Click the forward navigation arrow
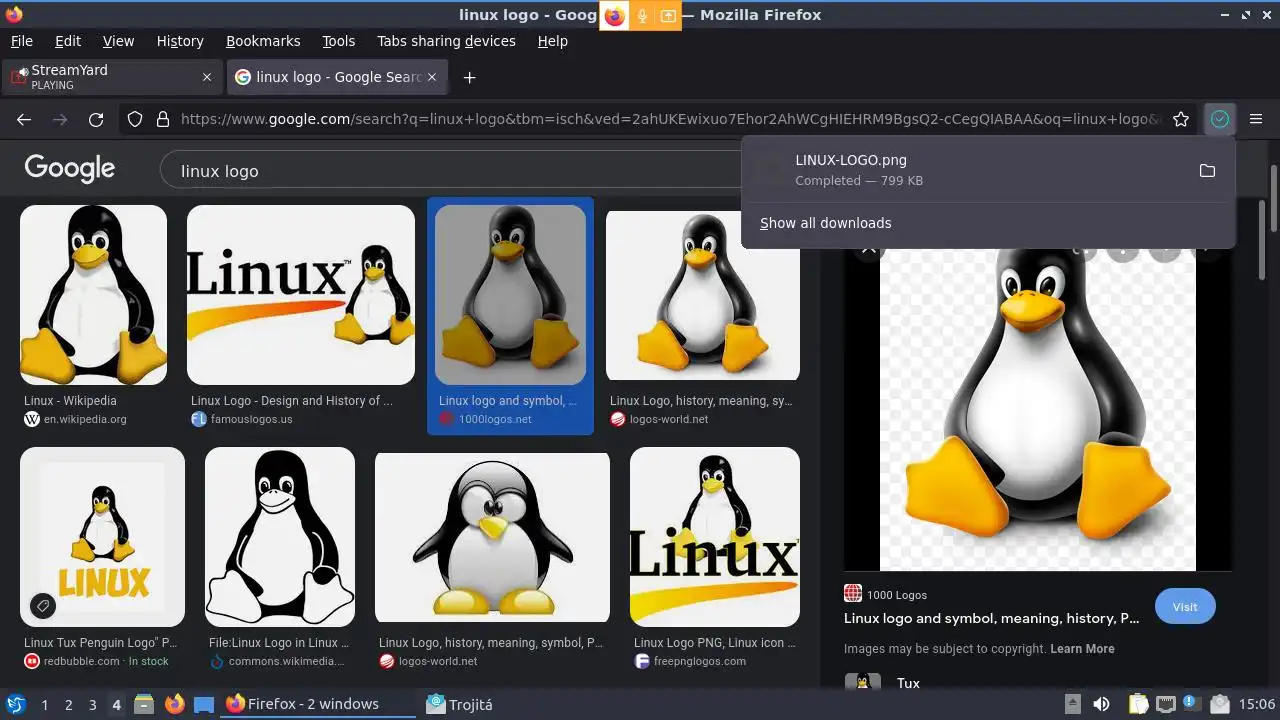This screenshot has height=720, width=1280. point(60,119)
